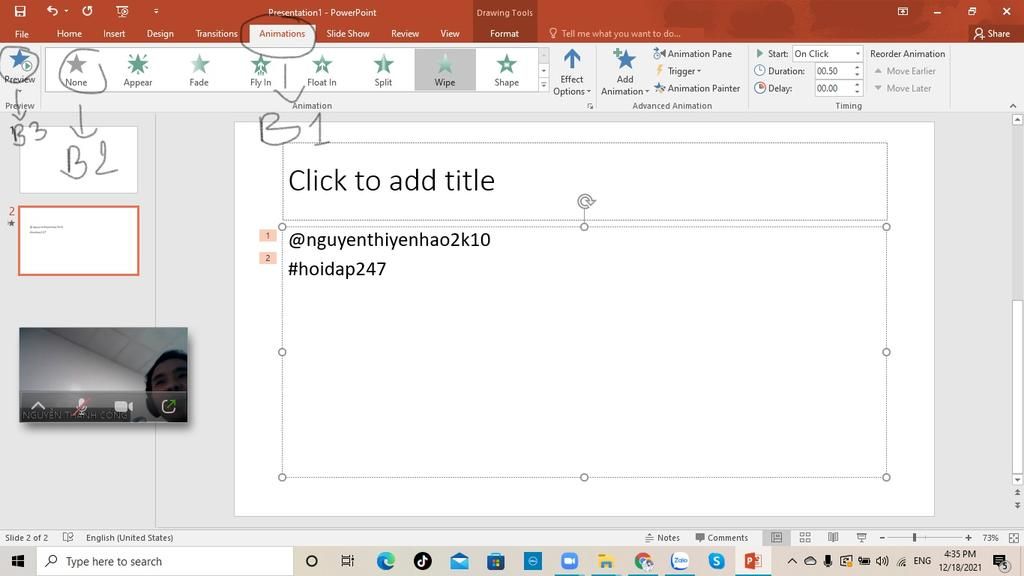Open the Add Animation gallery

pyautogui.click(x=625, y=72)
